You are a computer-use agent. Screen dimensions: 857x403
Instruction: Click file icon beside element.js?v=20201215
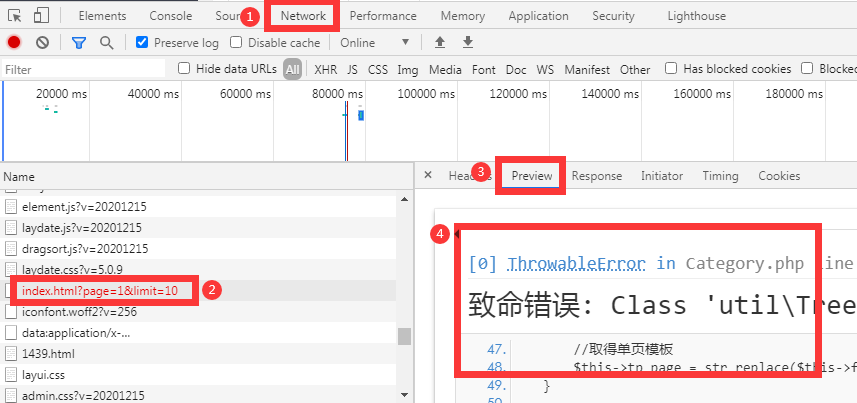(x=11, y=207)
